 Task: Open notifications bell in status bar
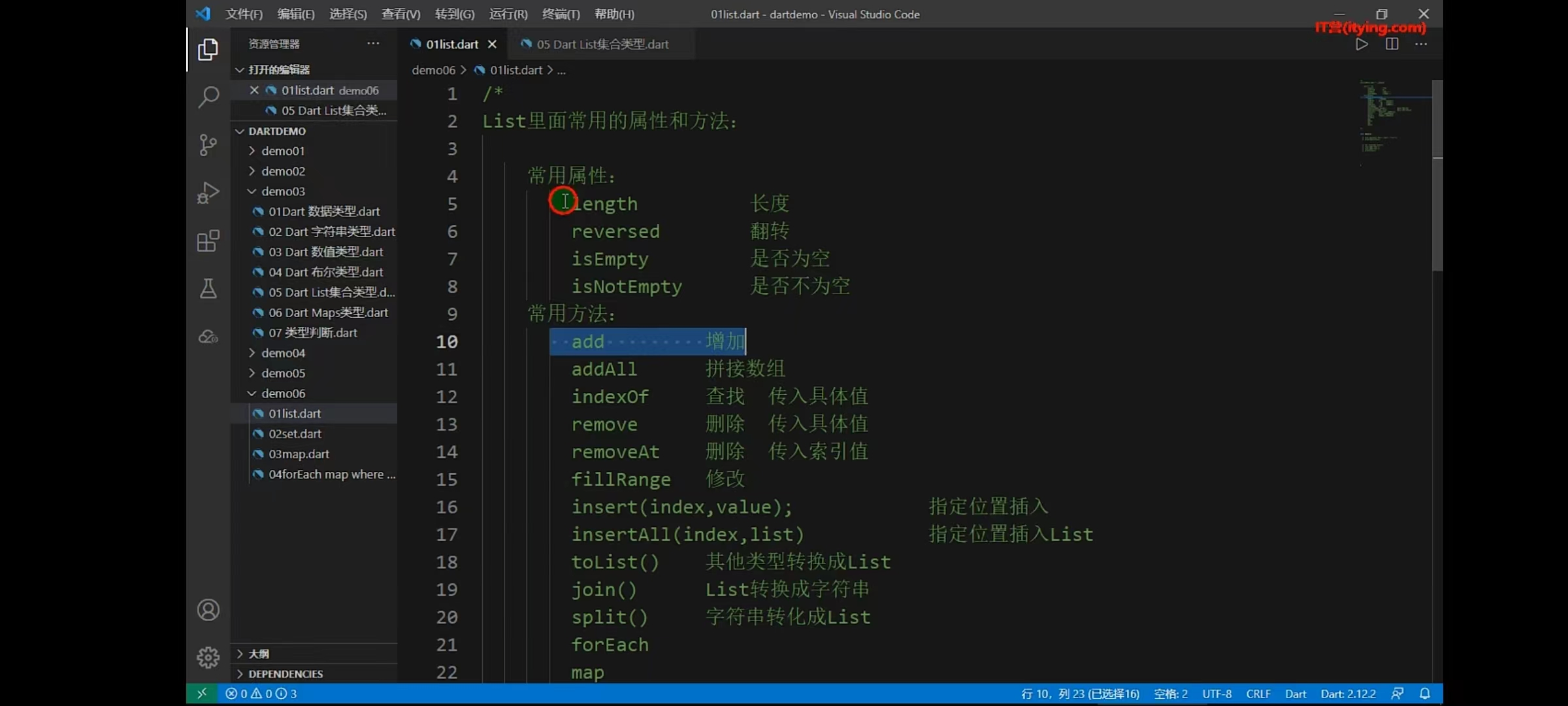[1425, 694]
